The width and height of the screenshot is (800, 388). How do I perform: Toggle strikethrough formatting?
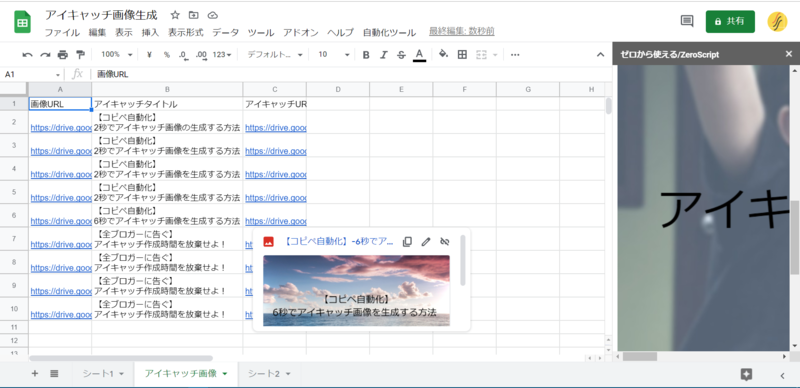click(402, 55)
